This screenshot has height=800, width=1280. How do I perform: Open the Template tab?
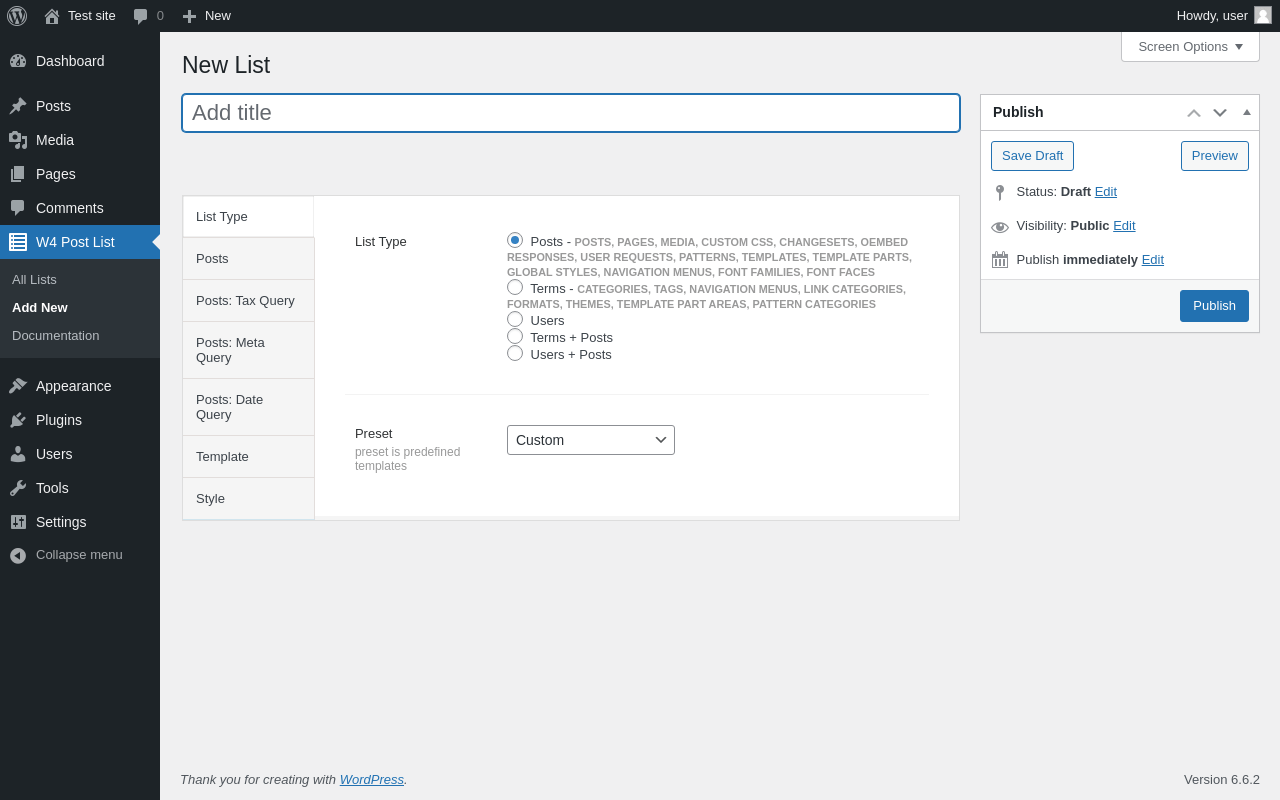click(248, 457)
